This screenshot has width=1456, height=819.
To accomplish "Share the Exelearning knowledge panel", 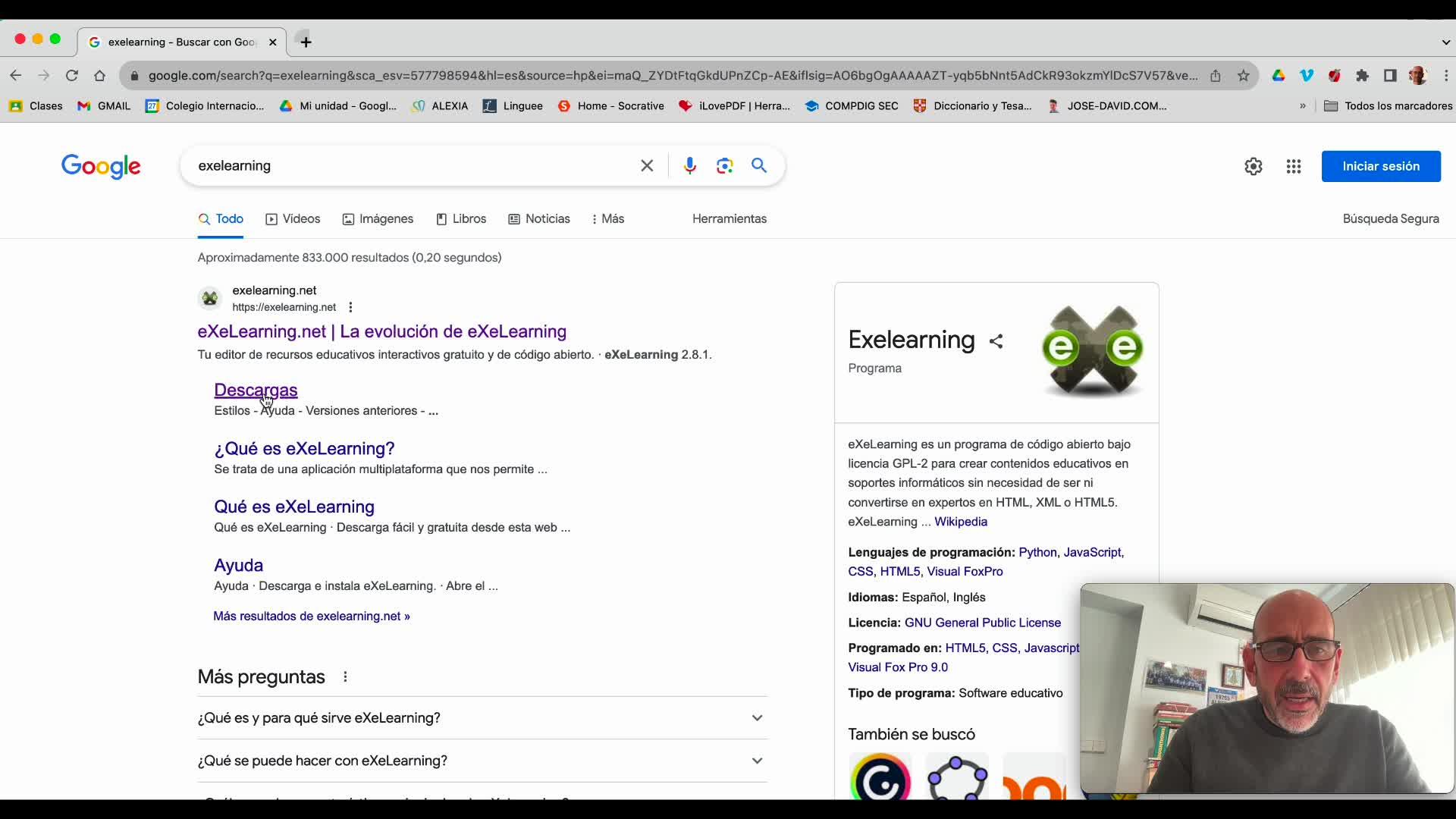I will 996,341.
